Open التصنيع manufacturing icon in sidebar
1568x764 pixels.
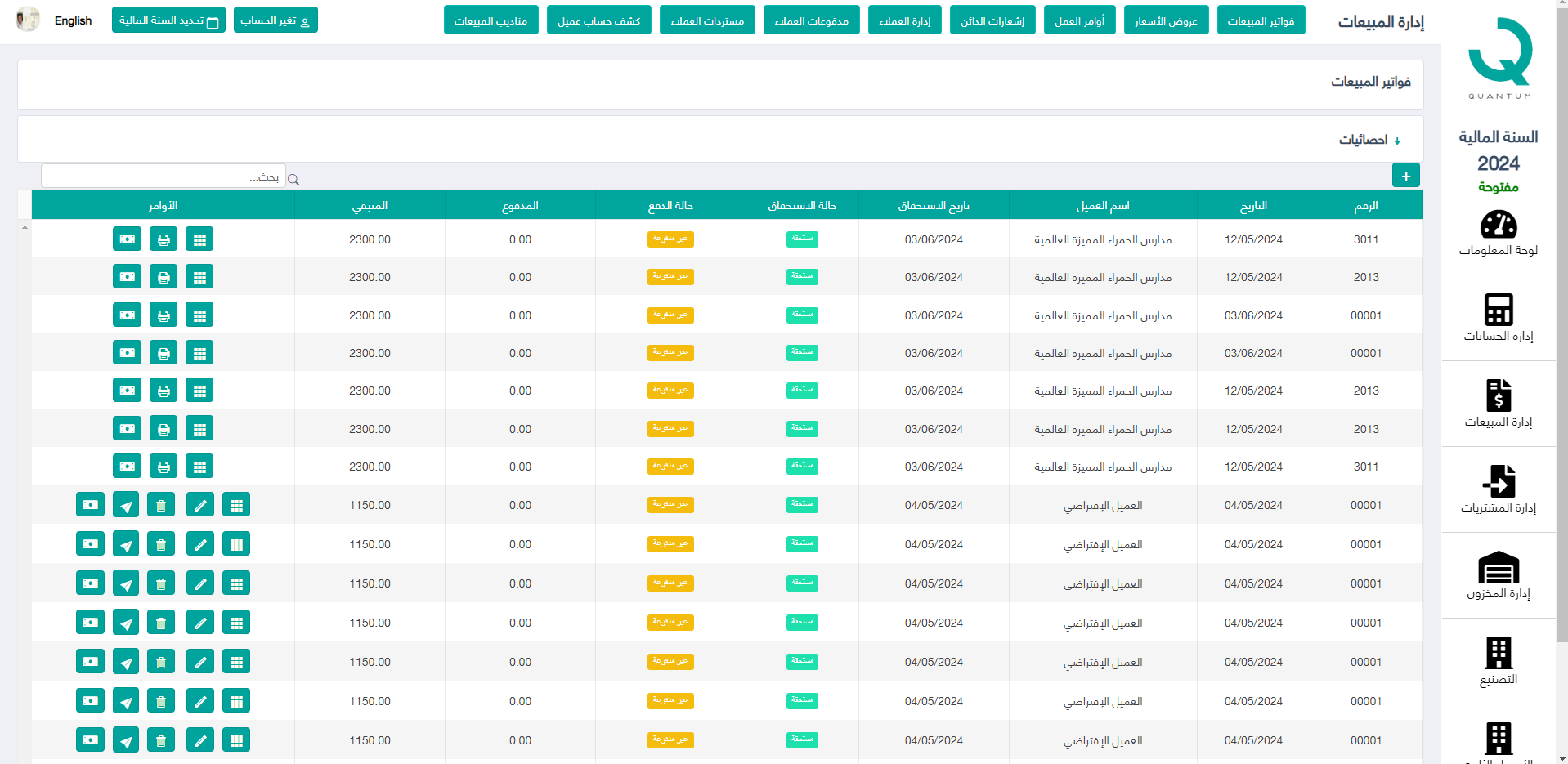pyautogui.click(x=1498, y=661)
